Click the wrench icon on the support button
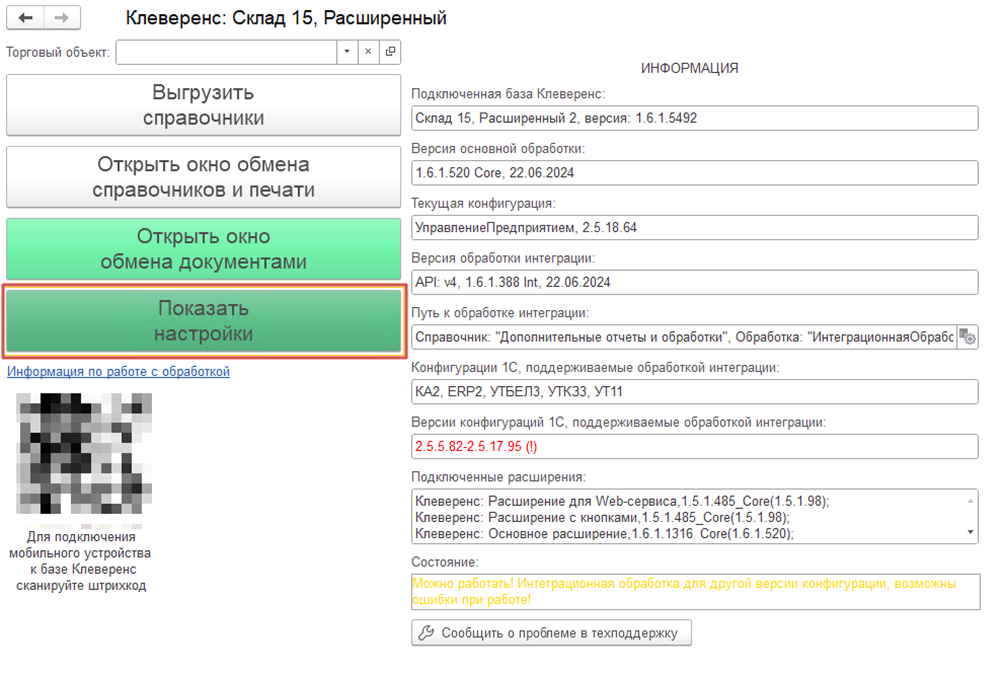Screen dimensions: 1003x675 click(426, 633)
